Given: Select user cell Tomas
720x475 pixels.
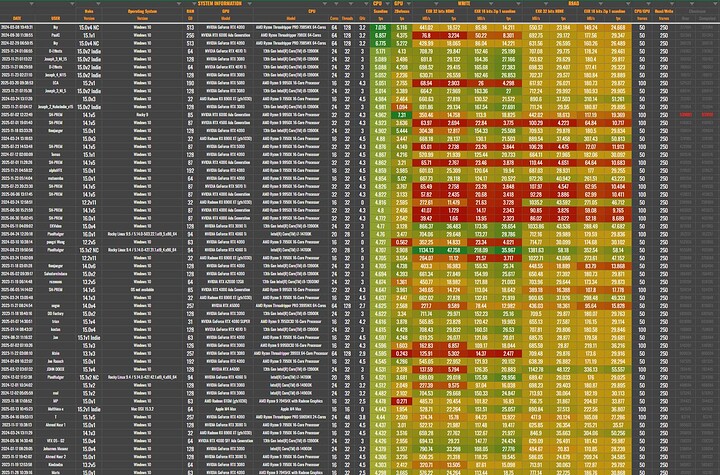Looking at the screenshot, I should point(56,155).
